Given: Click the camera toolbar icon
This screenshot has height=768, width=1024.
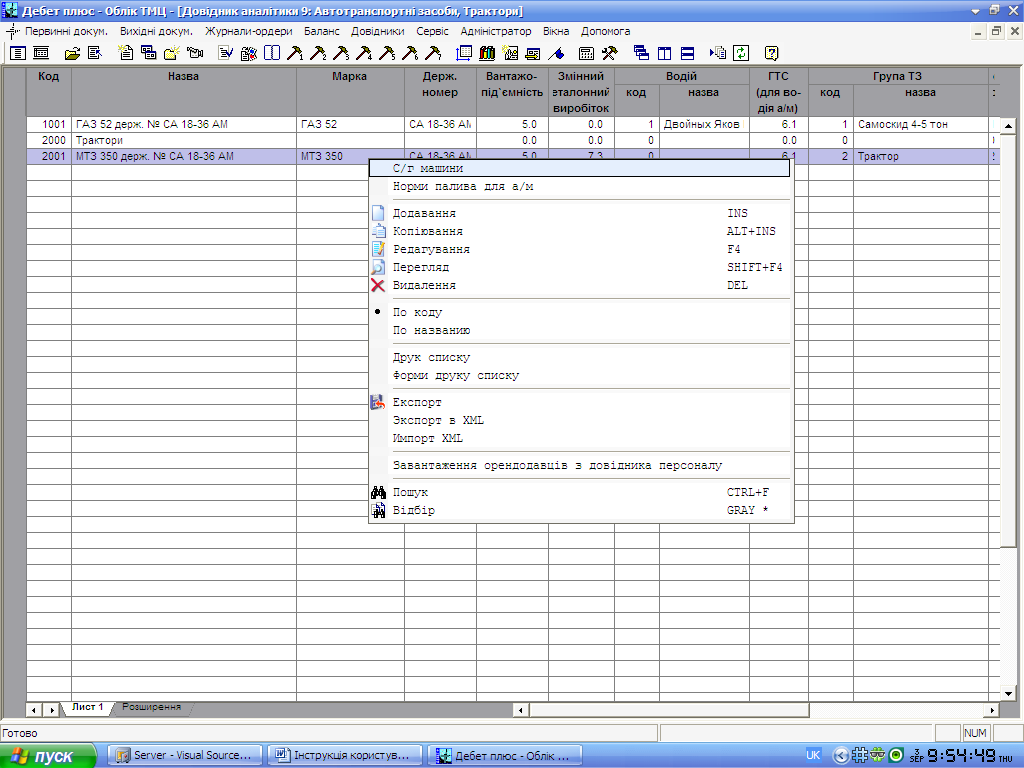Looking at the screenshot, I should 195,54.
